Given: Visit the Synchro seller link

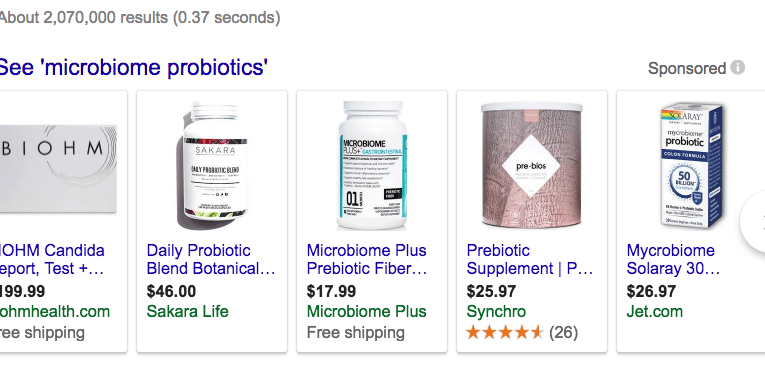Looking at the screenshot, I should click(x=496, y=312).
